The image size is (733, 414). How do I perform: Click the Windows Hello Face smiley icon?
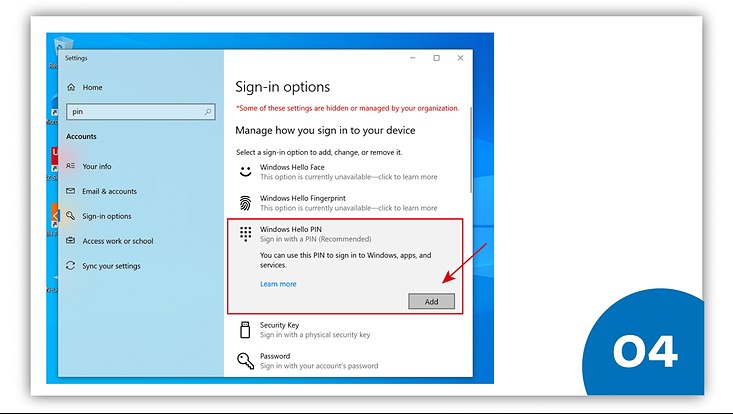pos(245,172)
